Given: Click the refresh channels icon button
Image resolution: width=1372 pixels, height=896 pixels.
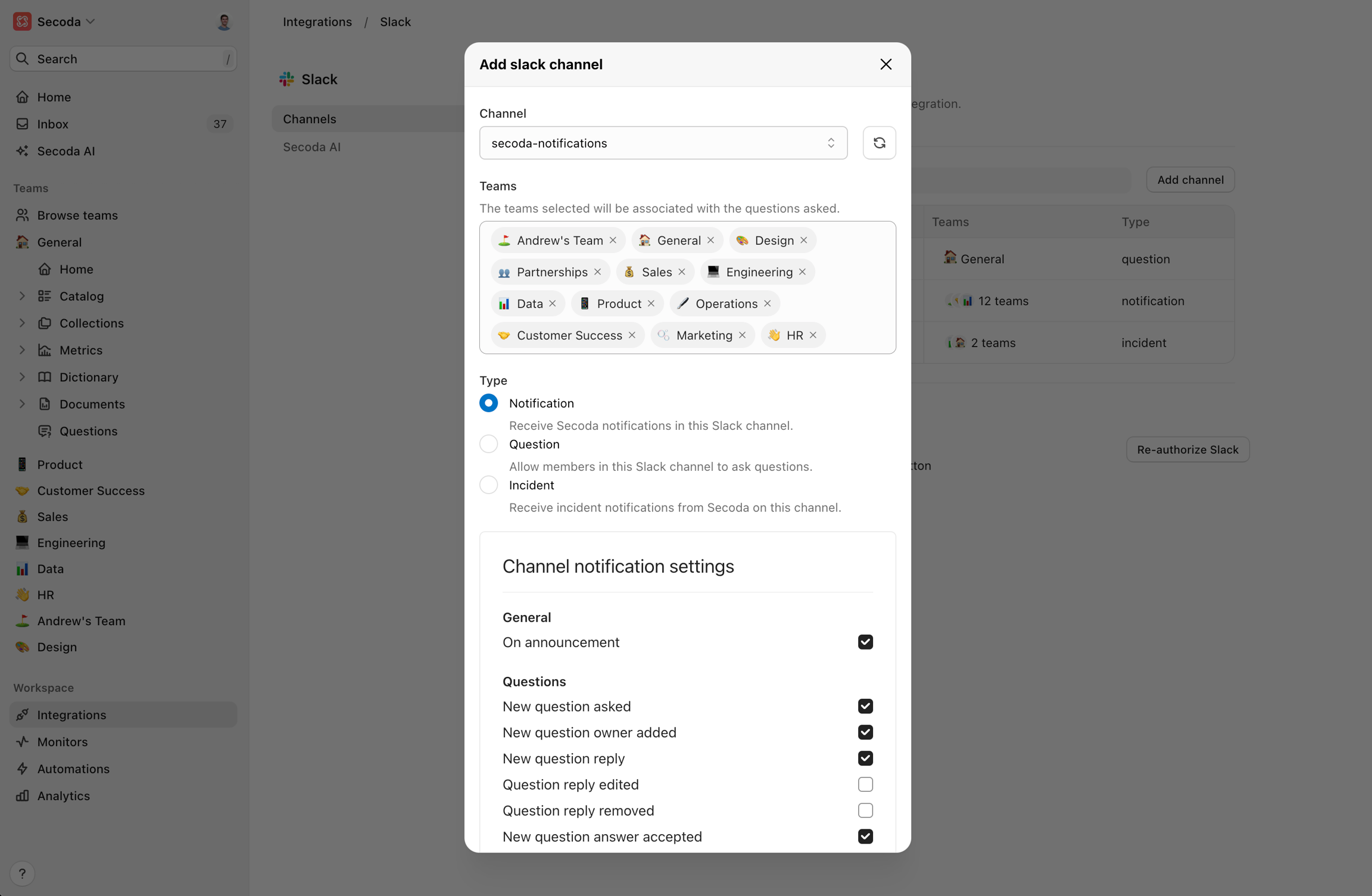Looking at the screenshot, I should point(879,143).
